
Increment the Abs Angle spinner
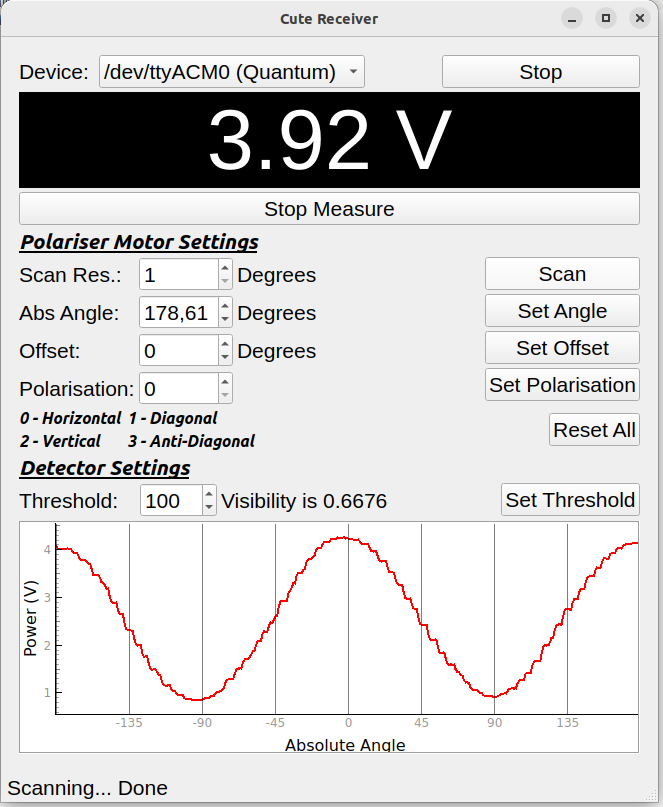click(225, 306)
